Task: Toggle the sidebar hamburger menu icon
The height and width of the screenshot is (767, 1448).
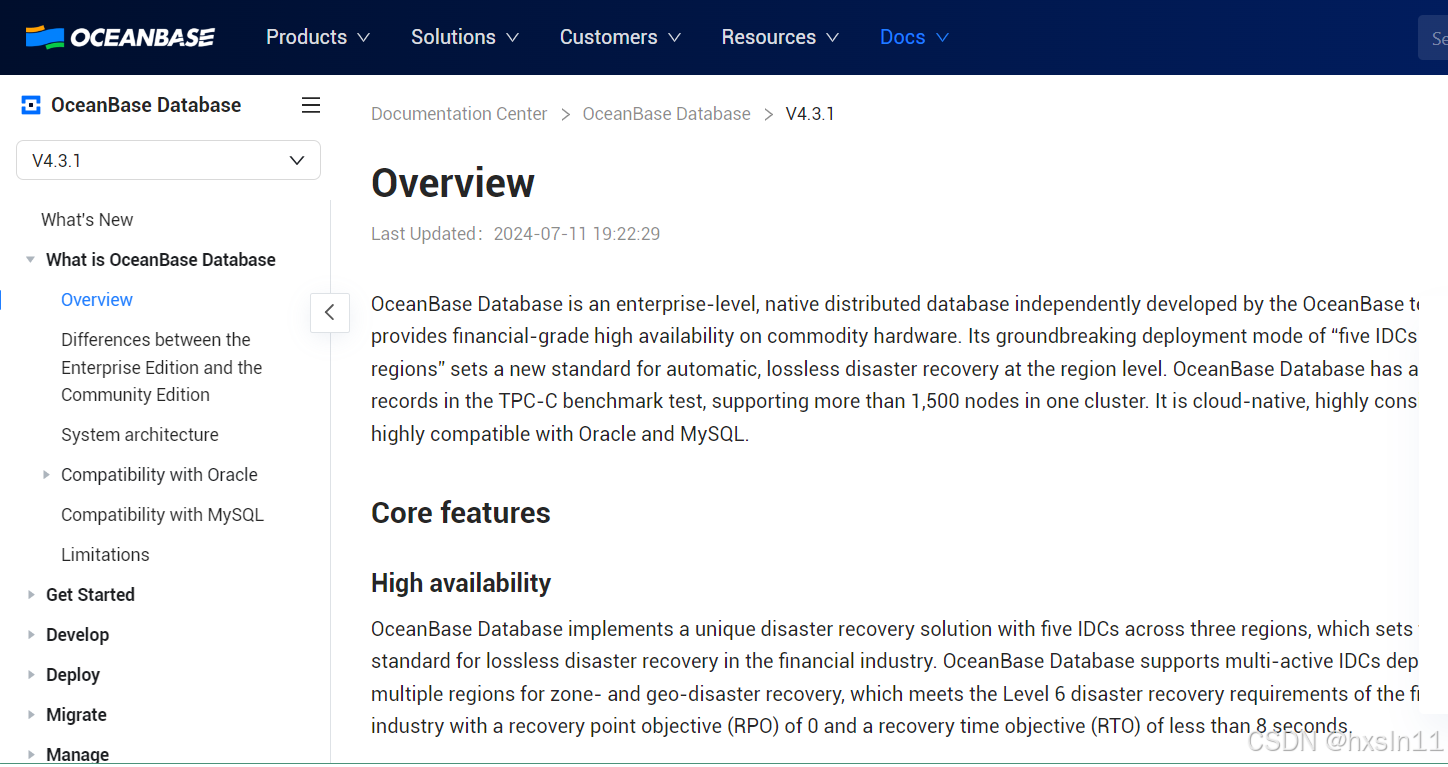Action: pos(311,105)
